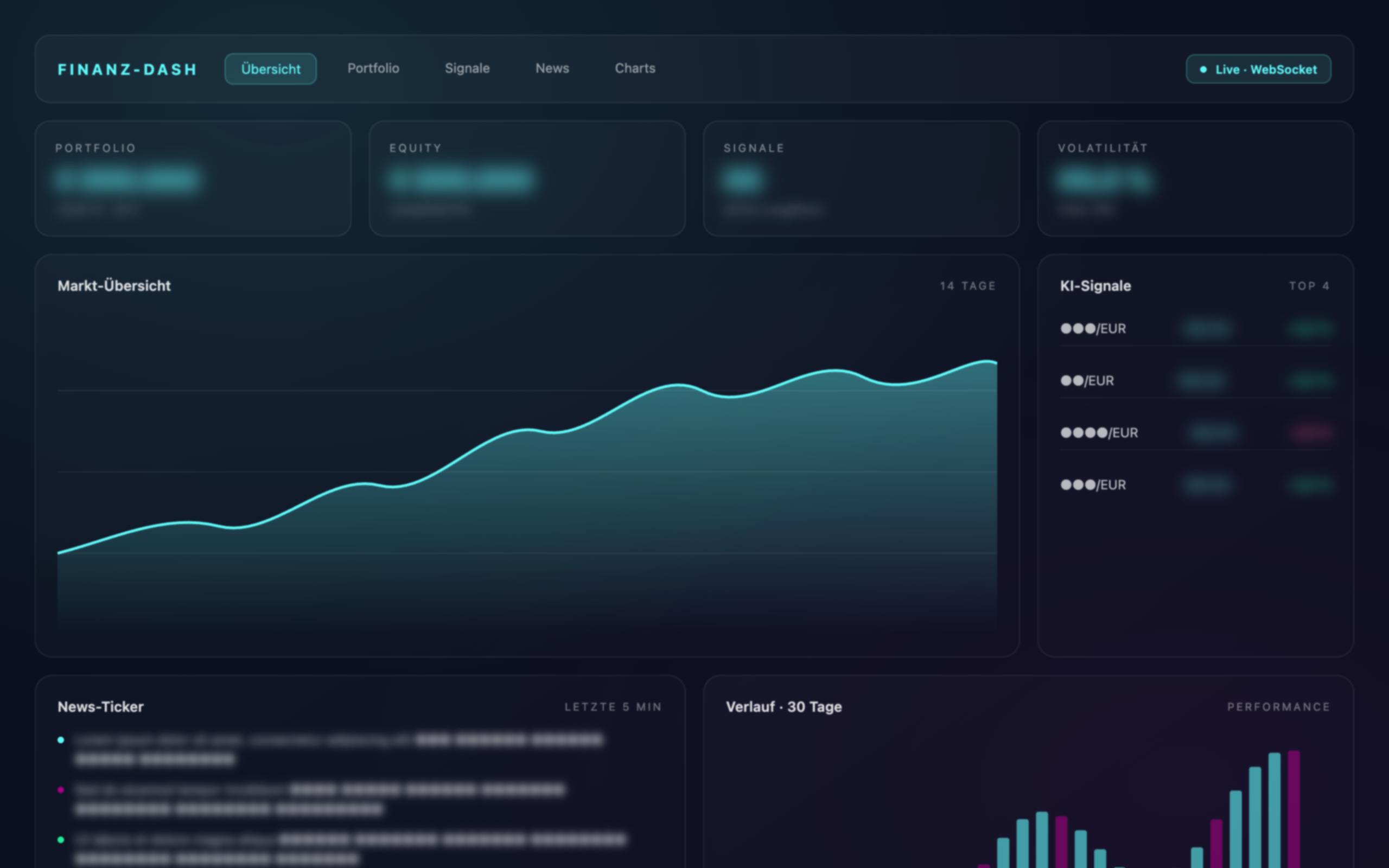This screenshot has height=868, width=1389.
Task: Click the LETZTE 5 MIN label
Action: coord(613,707)
